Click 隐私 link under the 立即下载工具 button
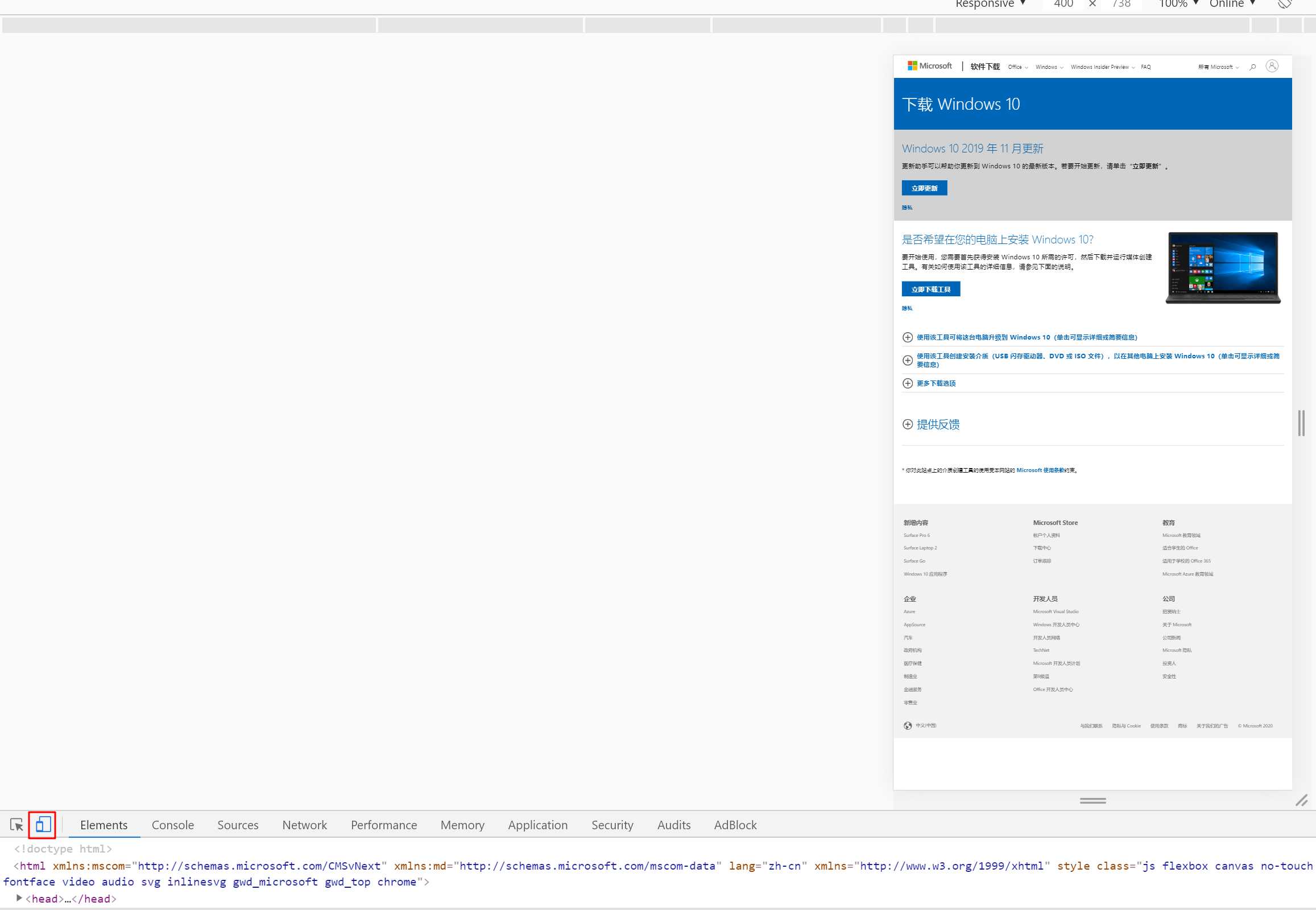Viewport: 1316px width, 910px height. pyautogui.click(x=907, y=308)
